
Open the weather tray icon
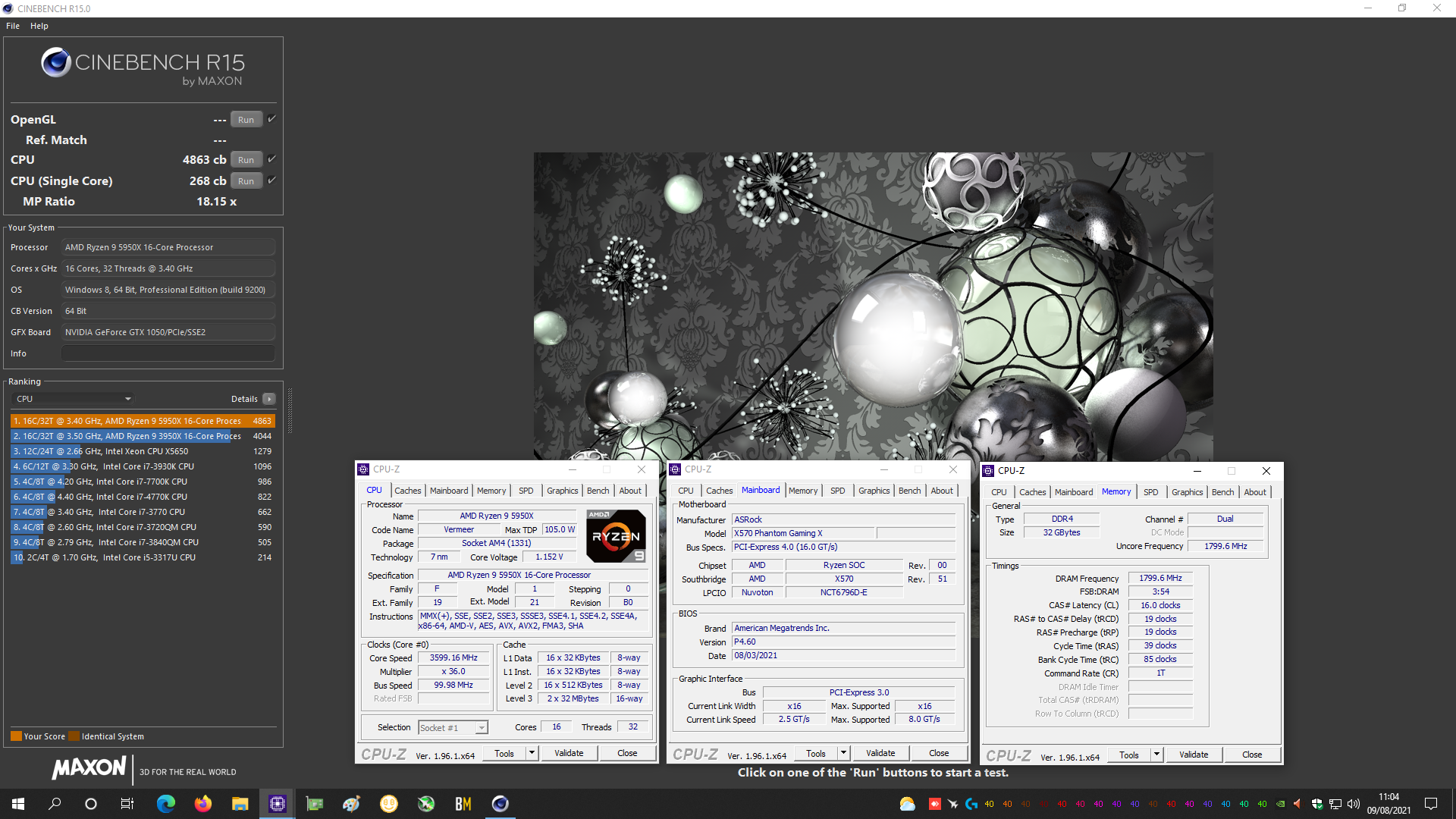[907, 804]
